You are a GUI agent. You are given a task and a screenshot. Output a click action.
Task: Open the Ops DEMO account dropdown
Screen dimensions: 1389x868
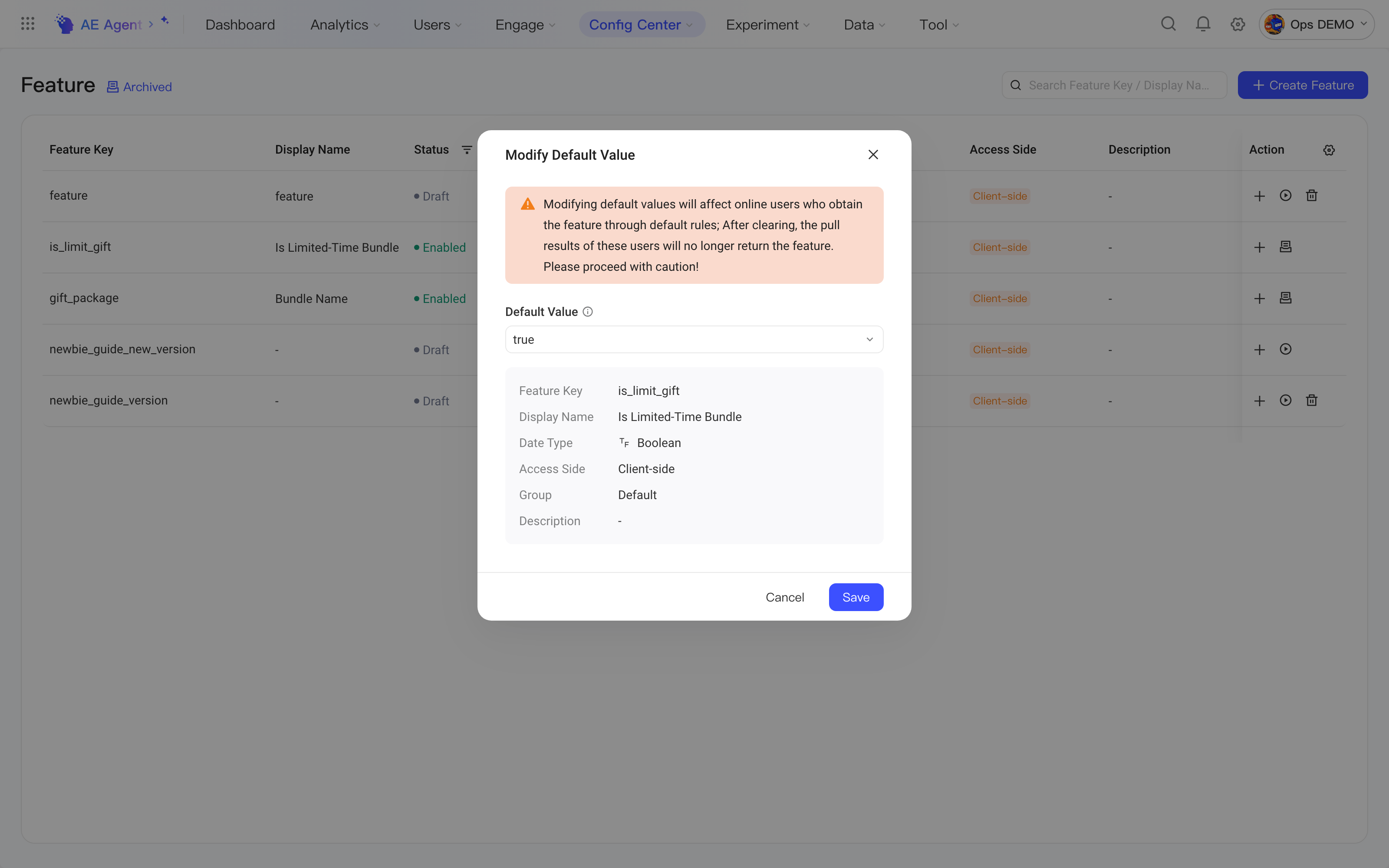click(x=1316, y=24)
